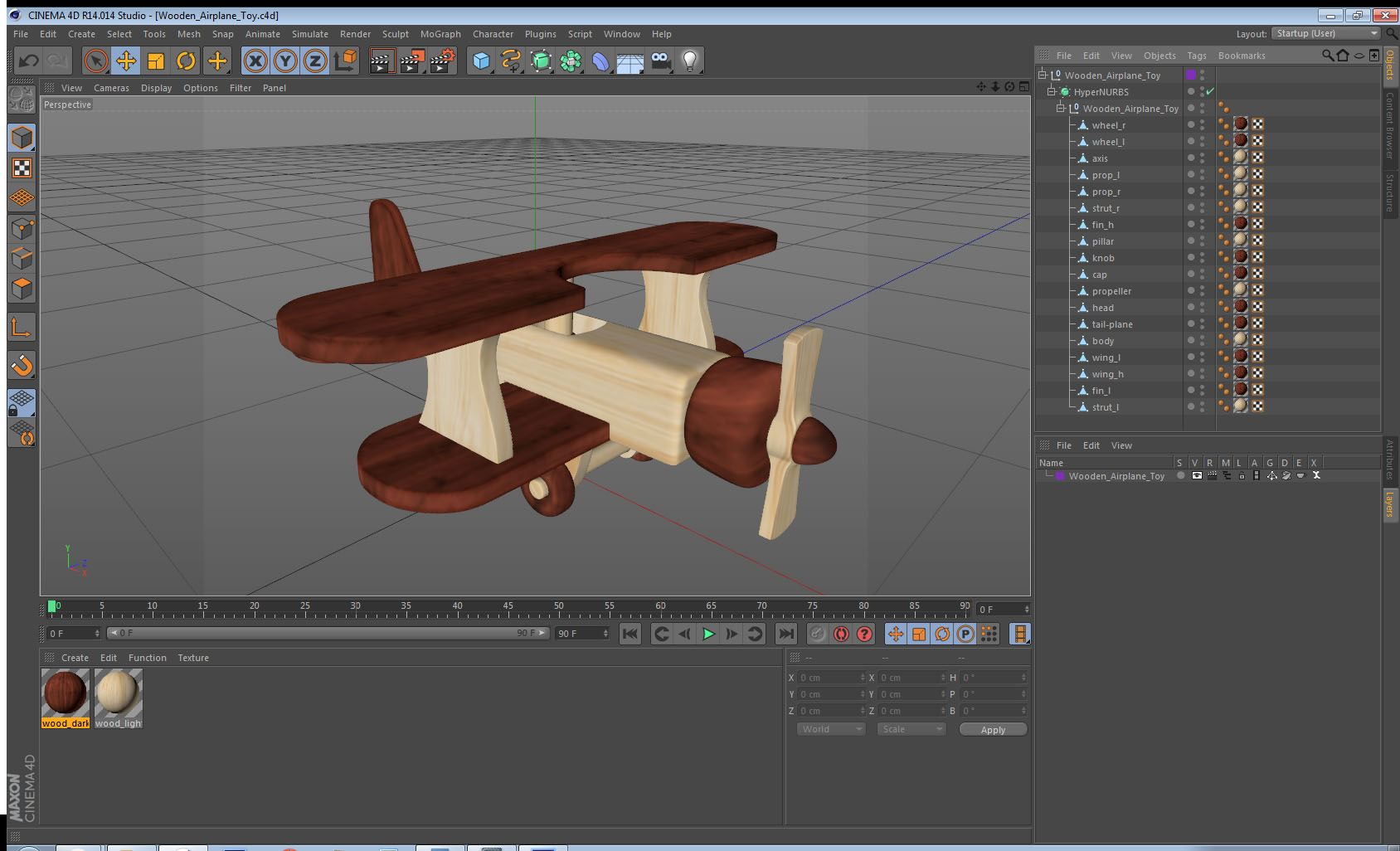Enable Points mode in left palette
Viewport: 1400px width, 851px height.
(x=22, y=228)
